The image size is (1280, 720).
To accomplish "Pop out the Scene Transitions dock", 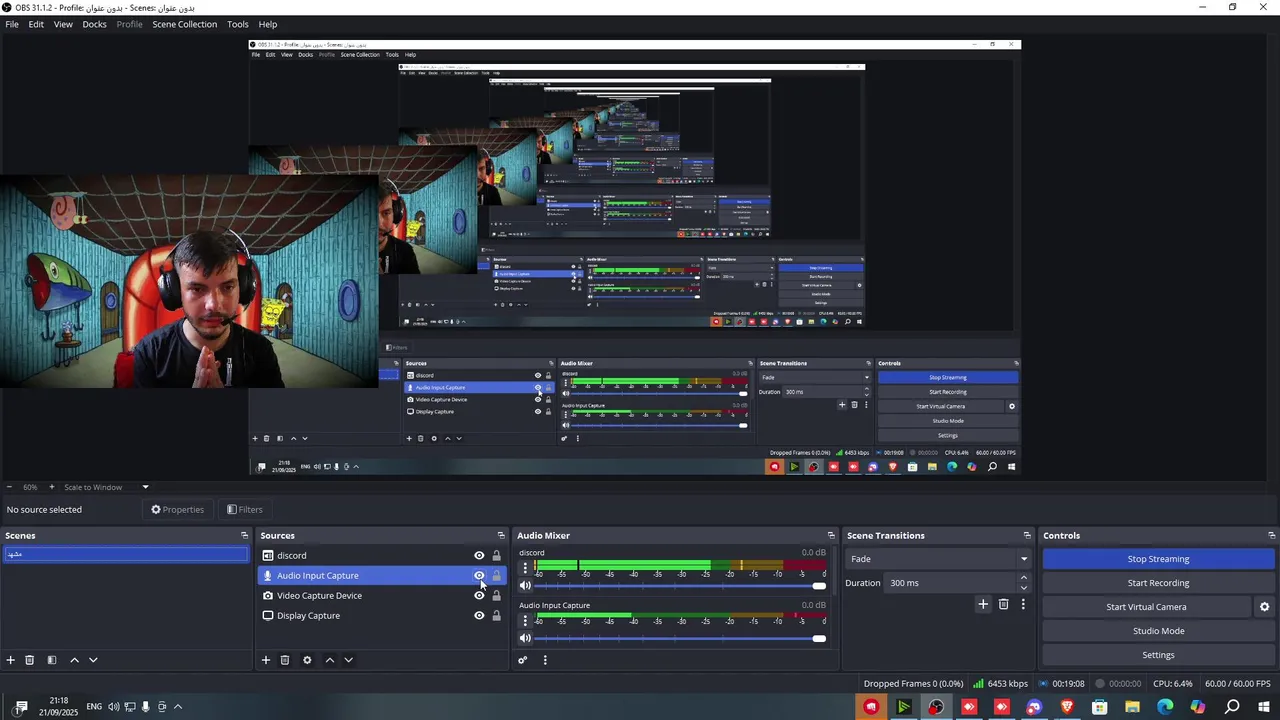I will 1027,536.
